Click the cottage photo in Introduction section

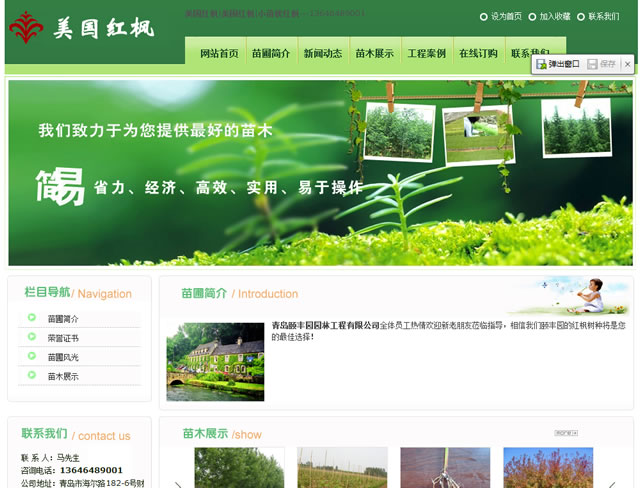(215, 361)
